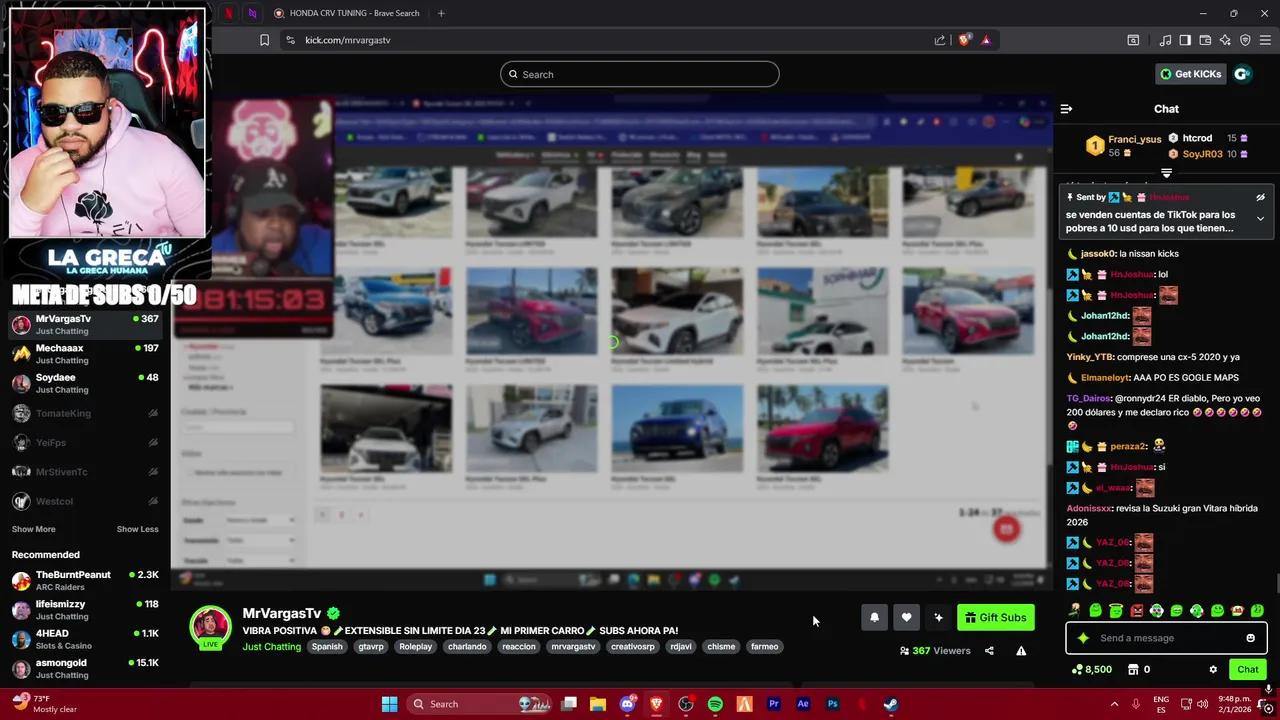The image size is (1280, 720).
Task: Open Brave Leo AI sparkle icon
Action: 1225,40
